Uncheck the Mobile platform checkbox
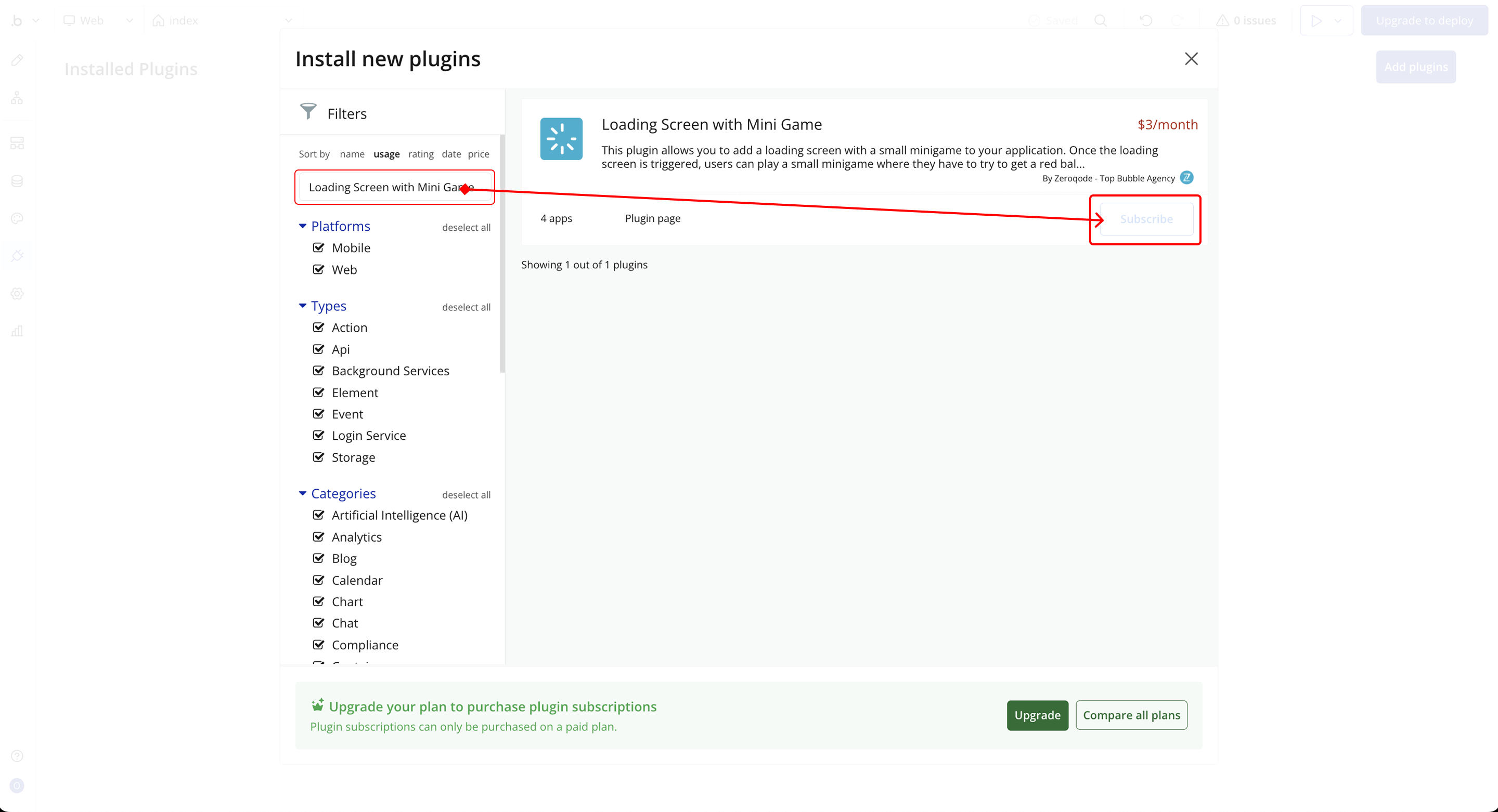This screenshot has width=1498, height=812. (318, 247)
